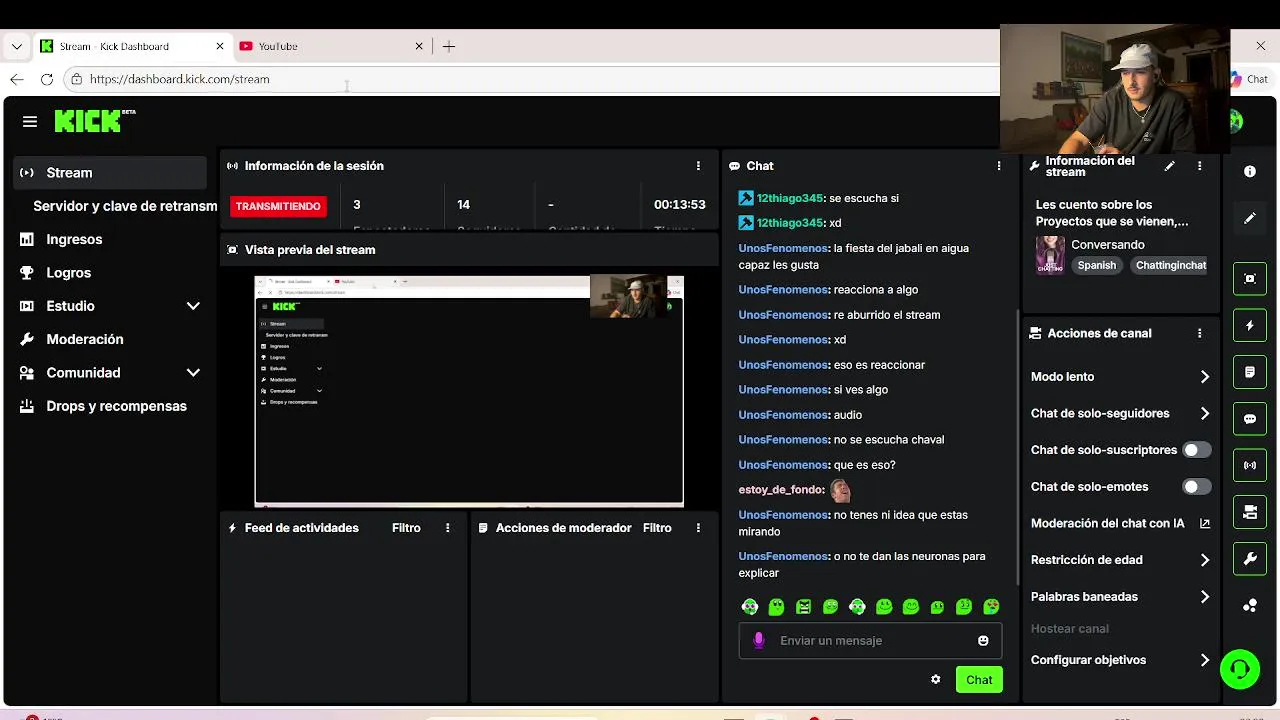1280x720 pixels.
Task: Open Restricción de edad chevron
Action: (1204, 560)
